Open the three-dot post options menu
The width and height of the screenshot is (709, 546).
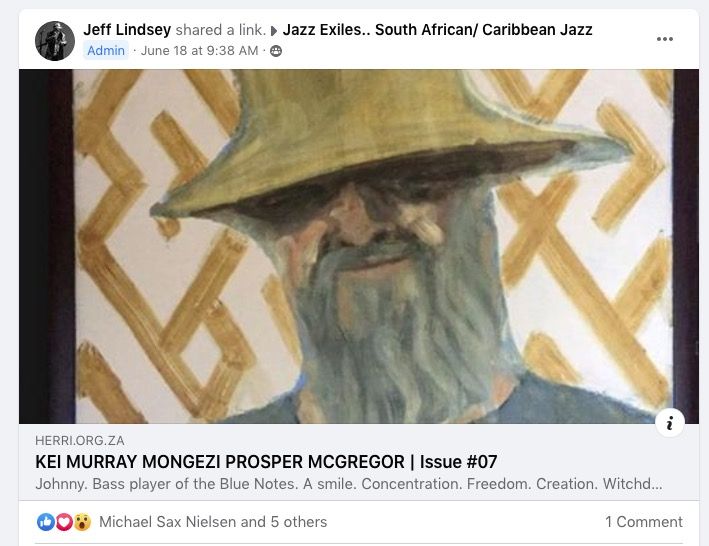(665, 39)
